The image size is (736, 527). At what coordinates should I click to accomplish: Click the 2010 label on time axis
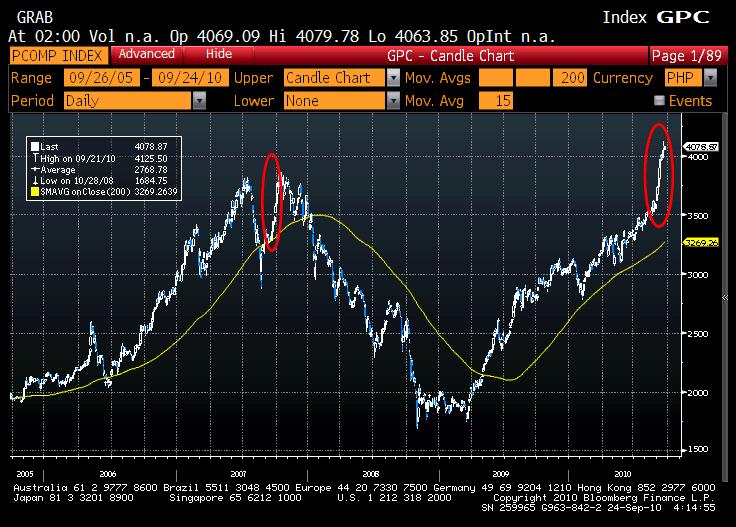[623, 474]
